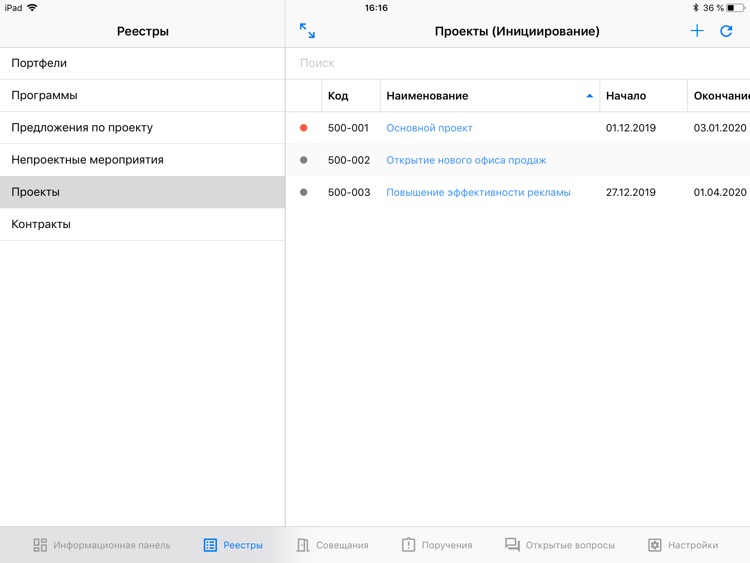The height and width of the screenshot is (563, 750).
Task: Tap grey status dot of 500-002
Action: [303, 160]
